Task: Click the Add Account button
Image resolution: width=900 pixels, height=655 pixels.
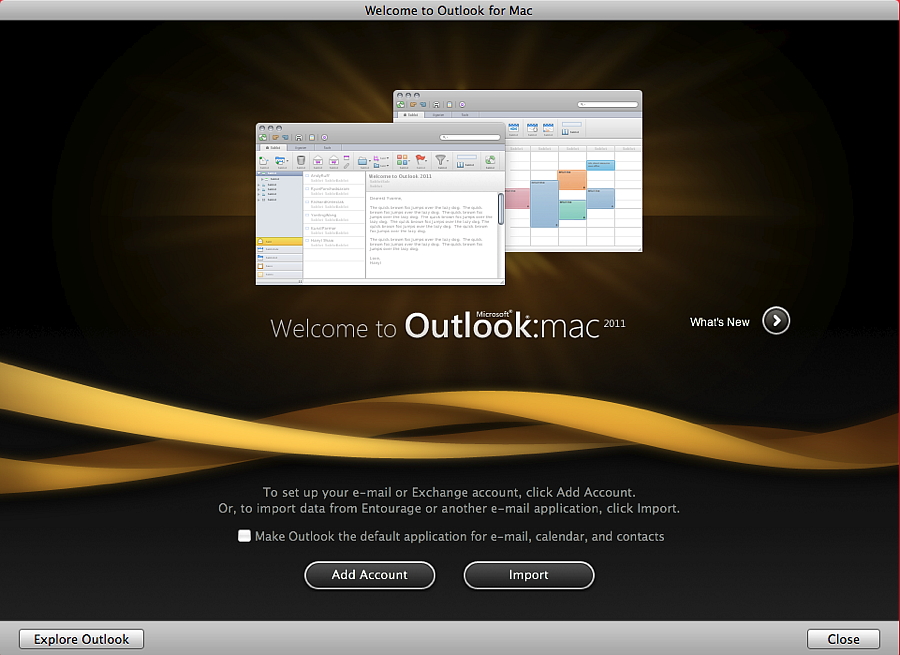Action: pyautogui.click(x=370, y=575)
